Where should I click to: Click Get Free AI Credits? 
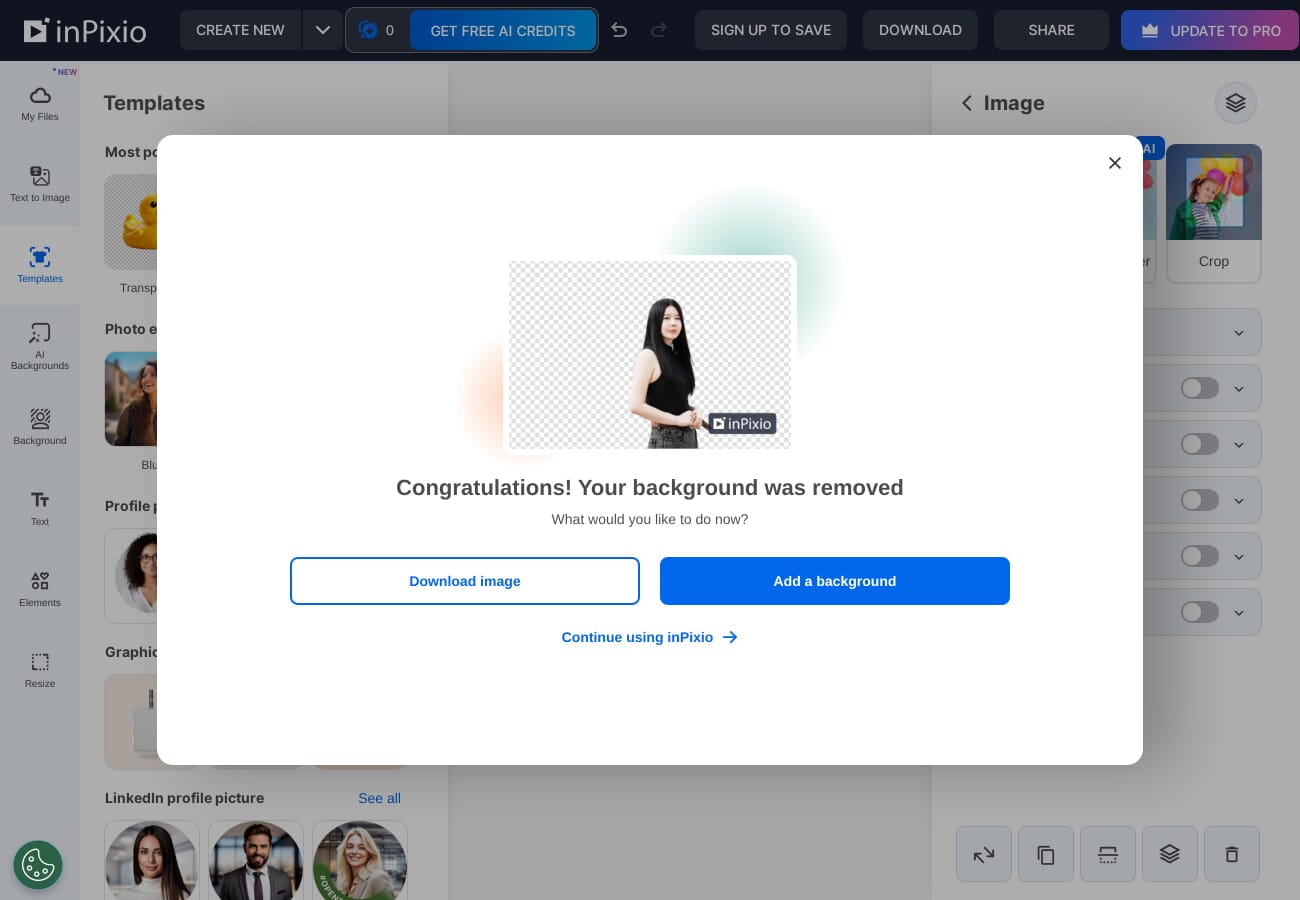[502, 31]
